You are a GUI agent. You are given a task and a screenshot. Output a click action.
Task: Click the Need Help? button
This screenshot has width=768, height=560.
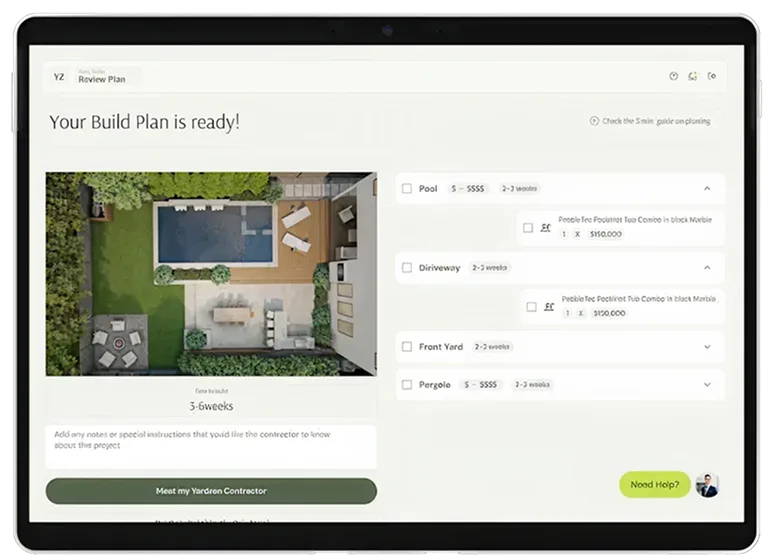pyautogui.click(x=655, y=485)
